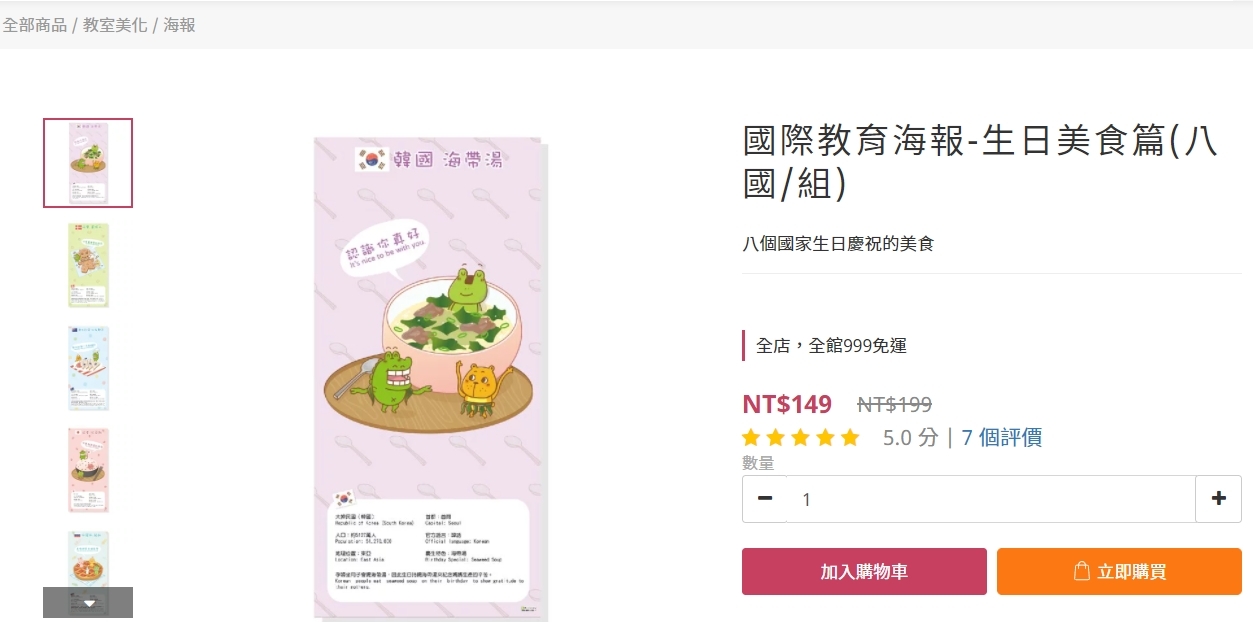Viewport: 1253px width, 622px height.
Task: Open the 7 個評價 reviews link
Action: pos(1002,437)
